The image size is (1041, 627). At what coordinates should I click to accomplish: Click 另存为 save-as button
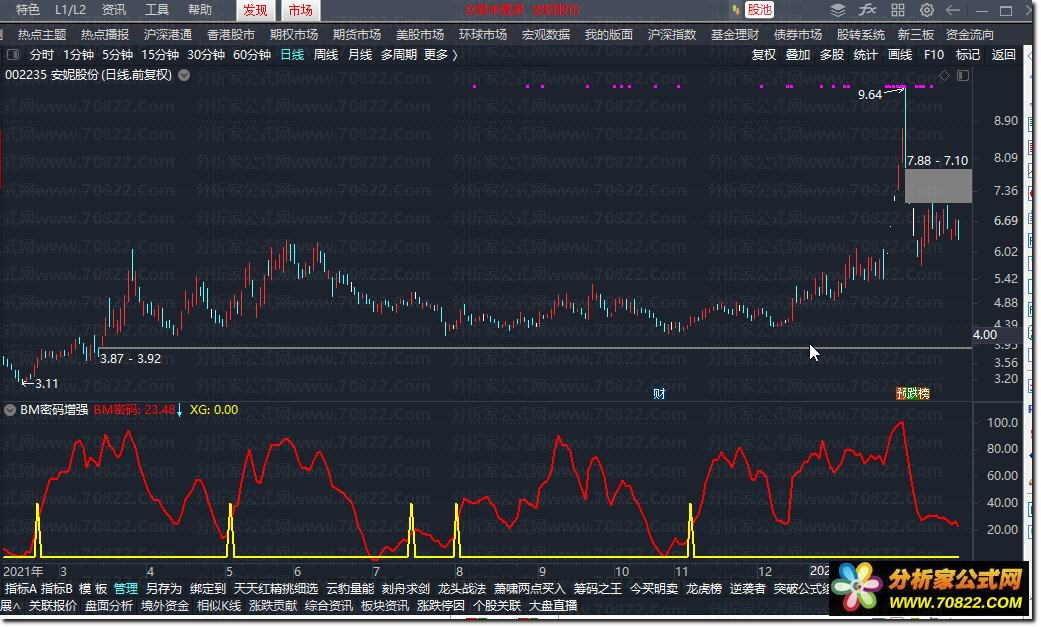[163, 588]
